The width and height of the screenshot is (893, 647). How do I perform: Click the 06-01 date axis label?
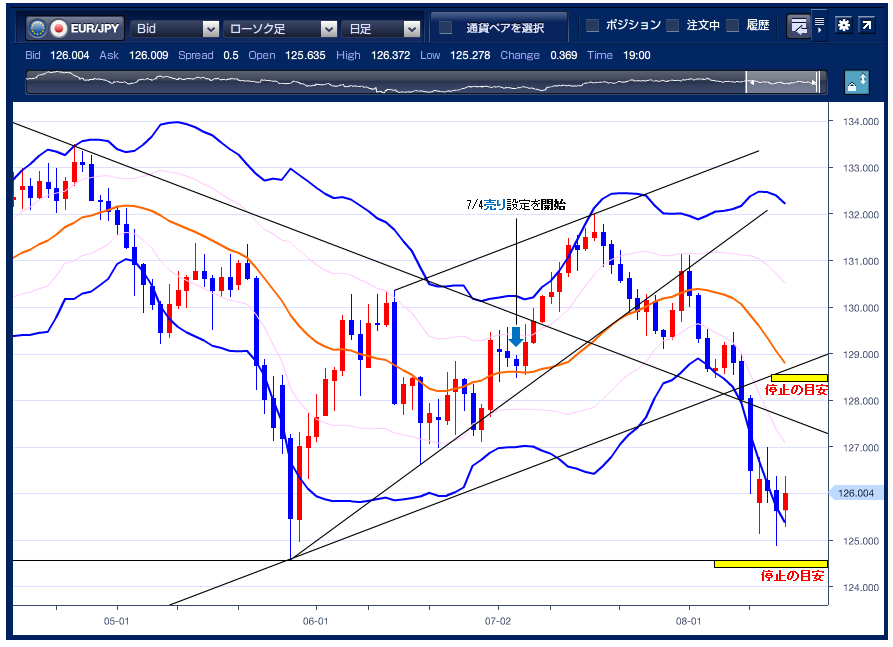[x=315, y=621]
